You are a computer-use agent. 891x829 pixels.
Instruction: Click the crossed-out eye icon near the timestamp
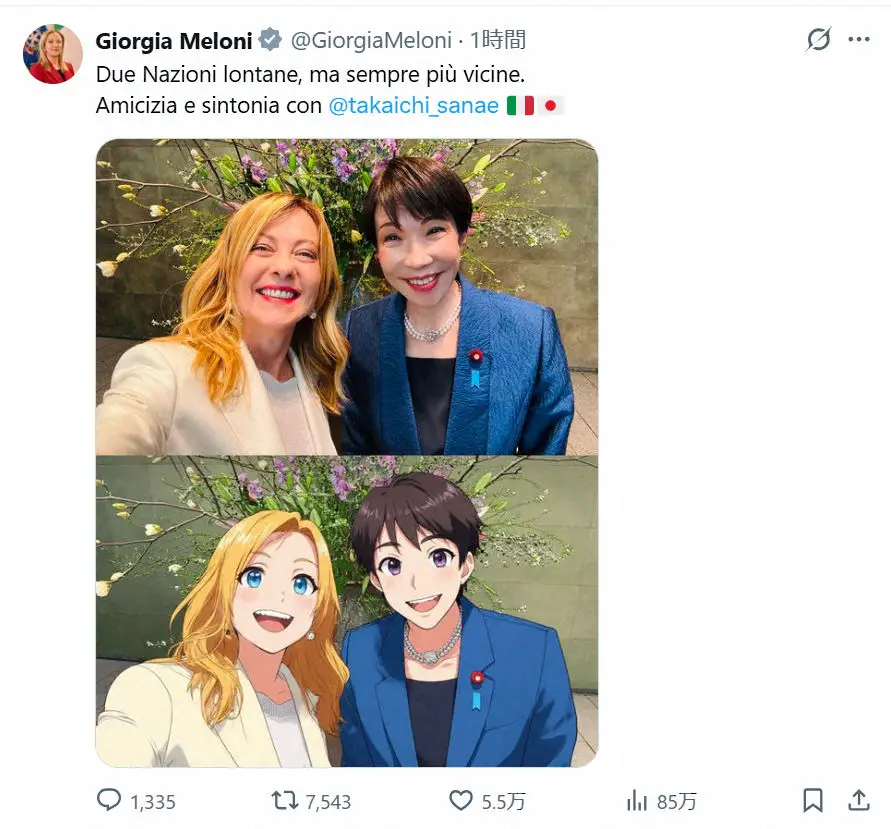pos(818,38)
